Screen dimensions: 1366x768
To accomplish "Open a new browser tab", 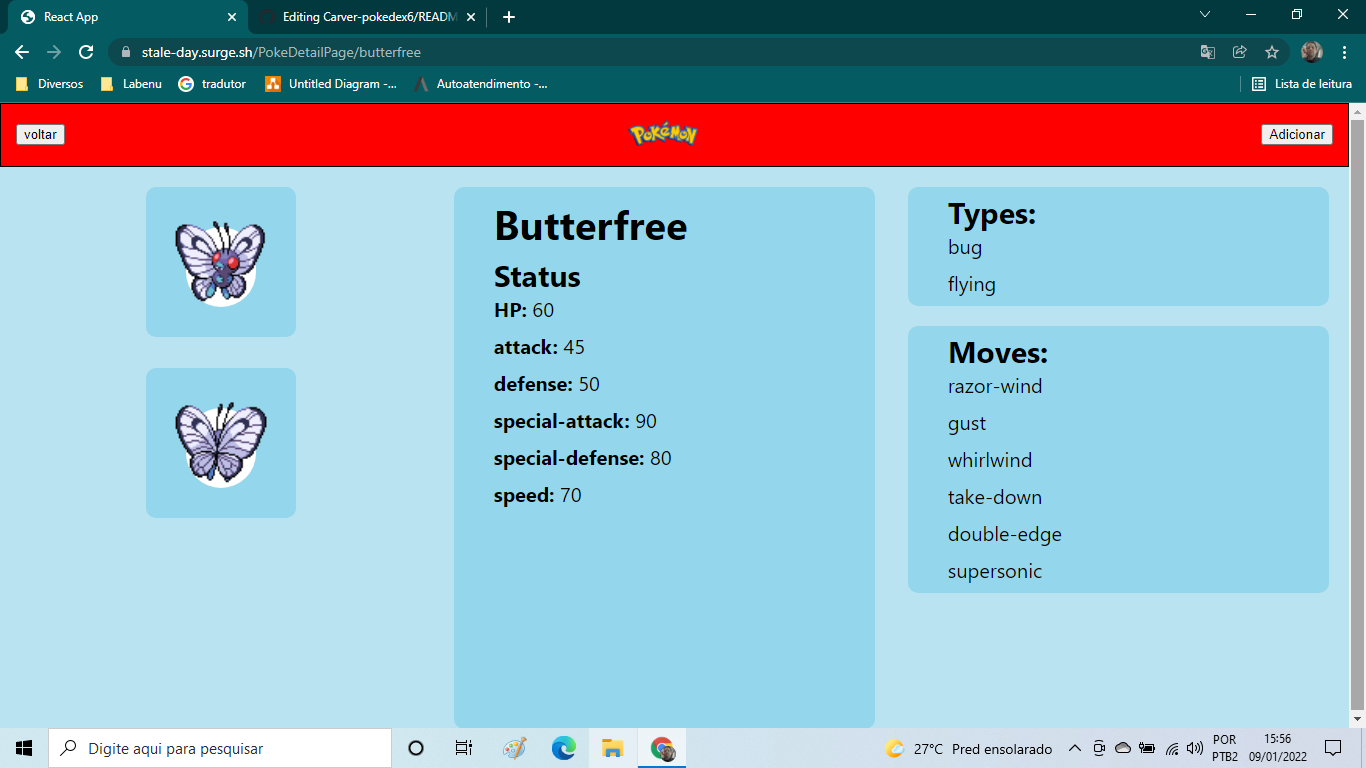I will pos(509,17).
